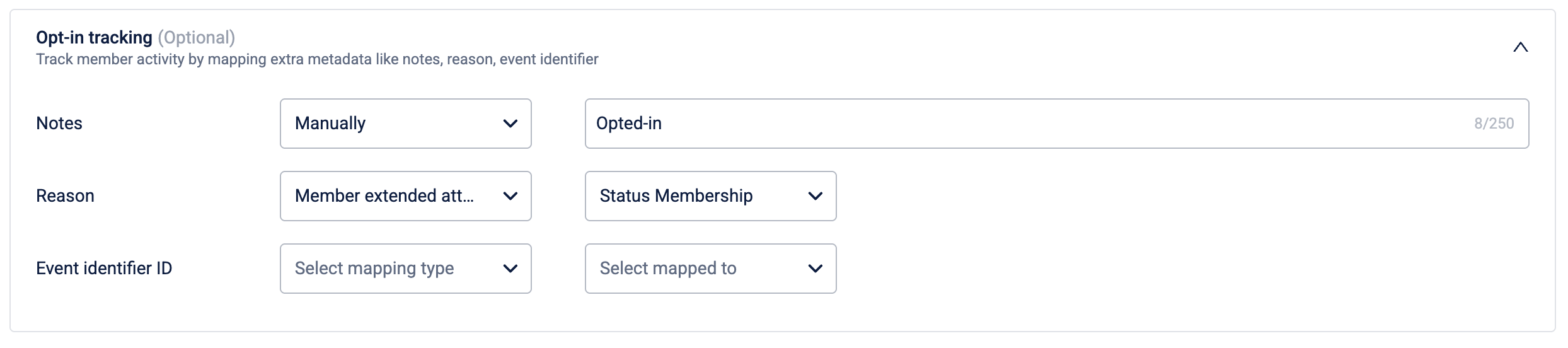The height and width of the screenshot is (348, 1568).
Task: Click arrow icon in Select mapped to
Action: click(815, 269)
